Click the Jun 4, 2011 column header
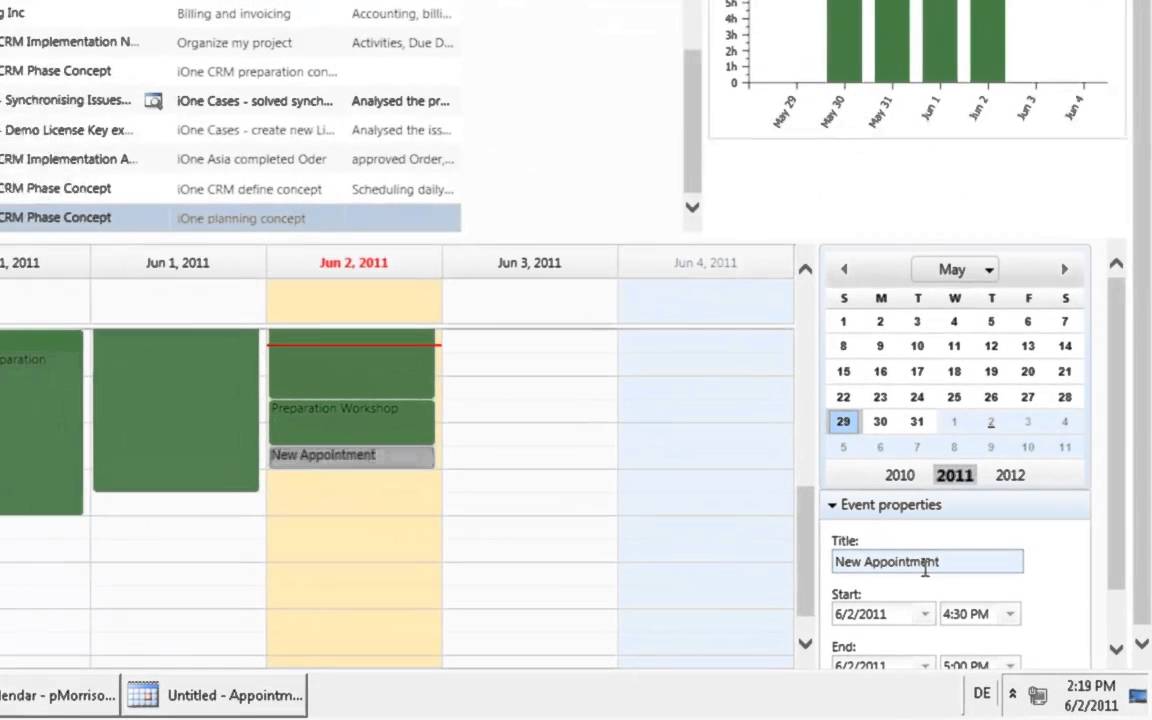The image size is (1152, 720). (x=705, y=263)
